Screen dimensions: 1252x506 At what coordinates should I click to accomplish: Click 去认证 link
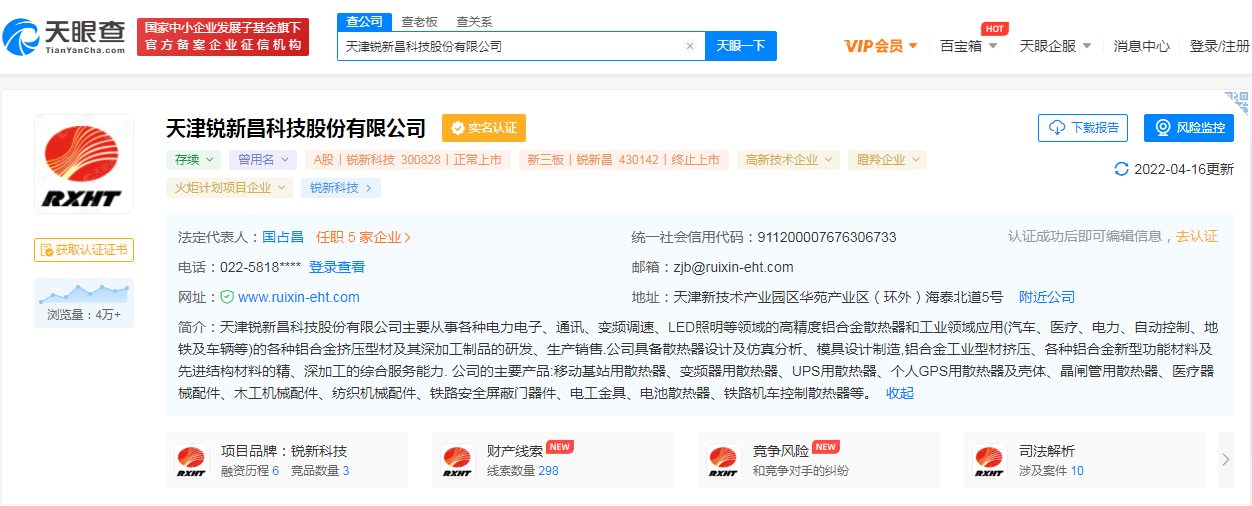click(x=1197, y=237)
